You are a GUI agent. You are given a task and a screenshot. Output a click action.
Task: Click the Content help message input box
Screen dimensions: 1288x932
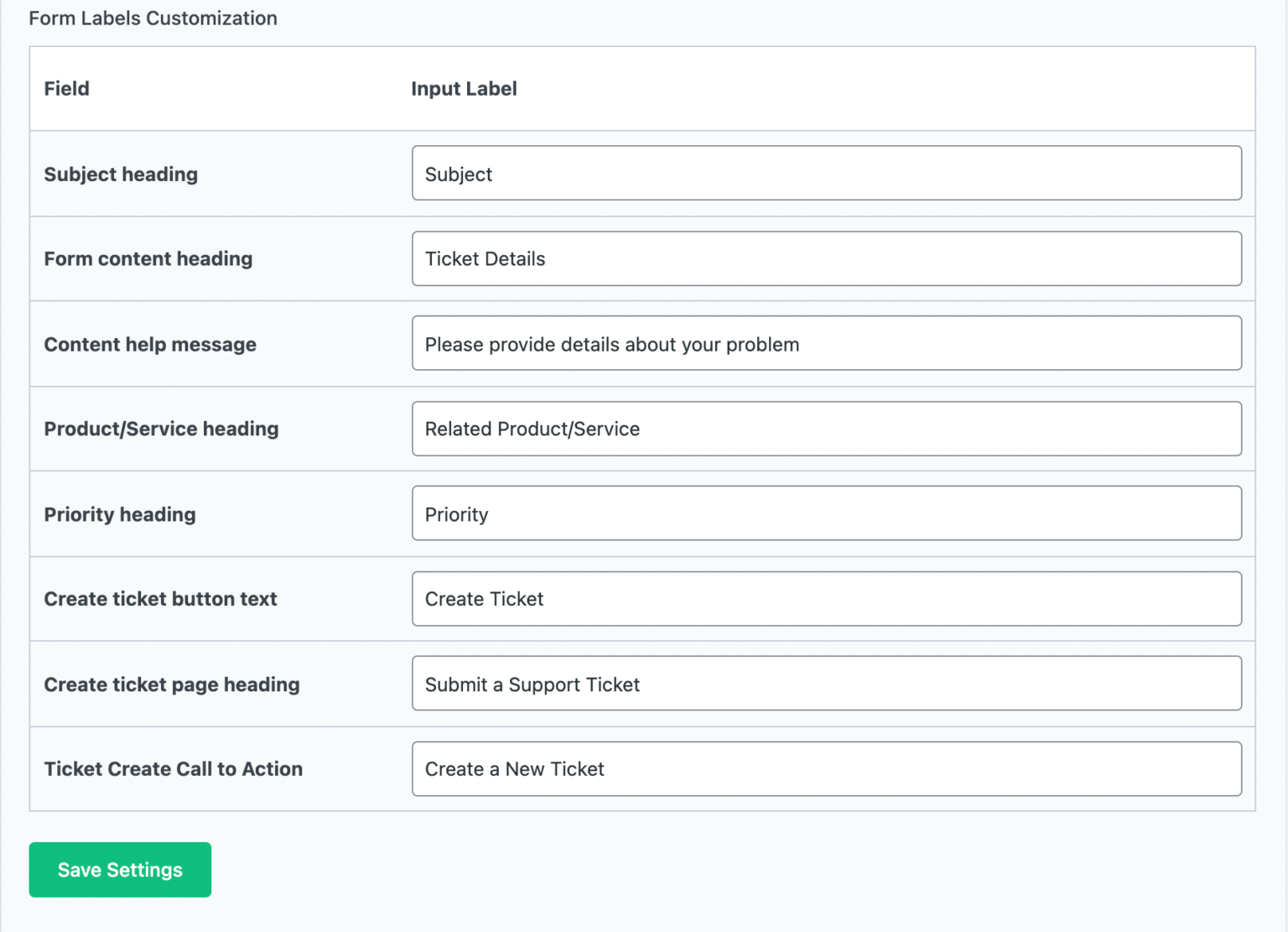pos(826,343)
